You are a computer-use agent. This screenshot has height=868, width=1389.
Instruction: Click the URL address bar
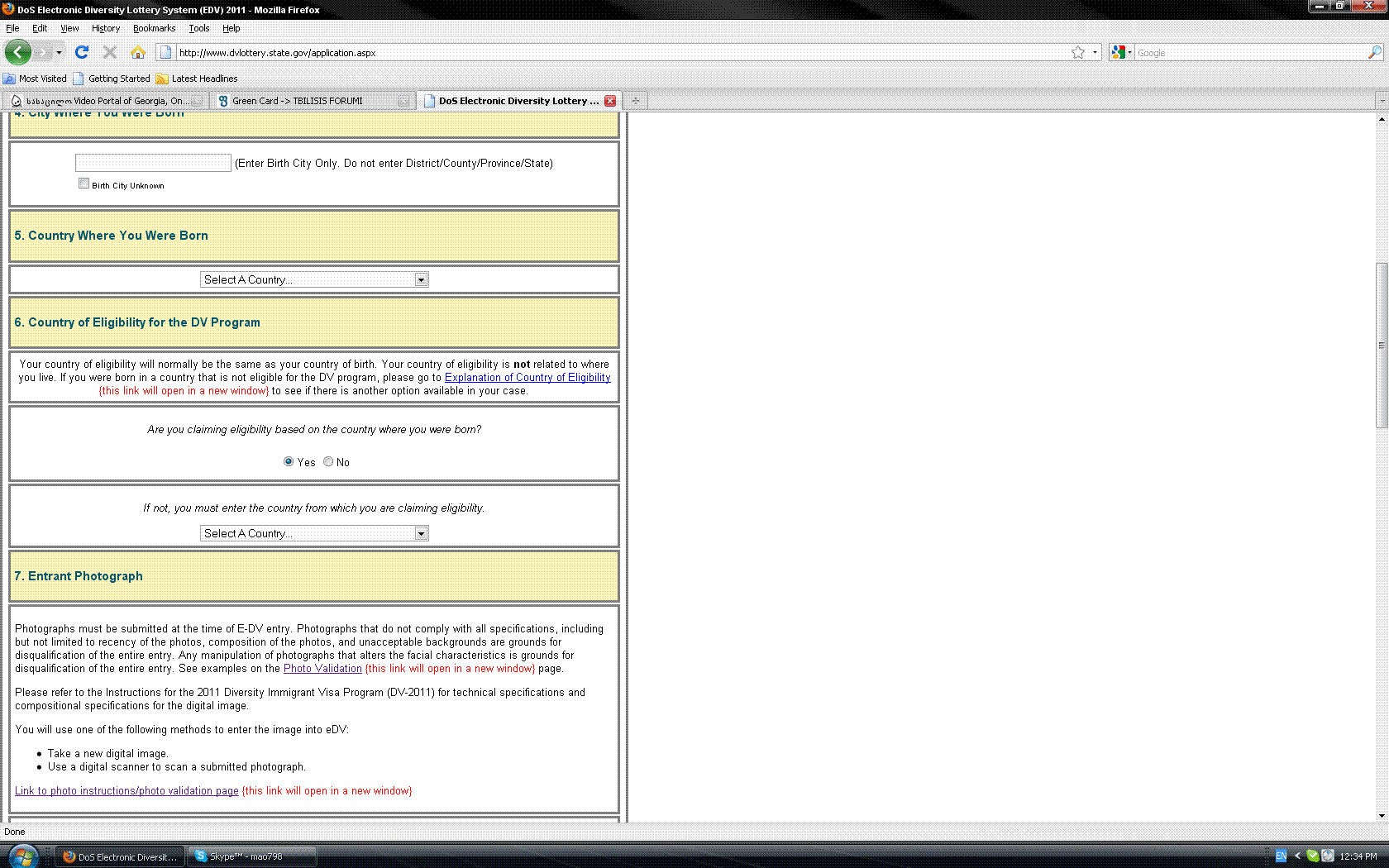(620, 52)
